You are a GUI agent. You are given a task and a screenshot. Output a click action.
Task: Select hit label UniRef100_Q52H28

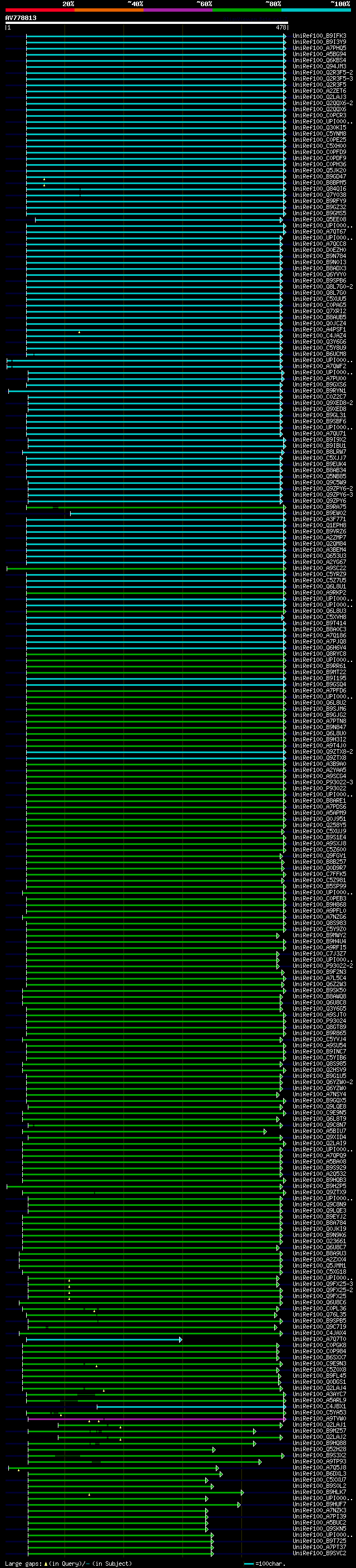[x=319, y=1450]
